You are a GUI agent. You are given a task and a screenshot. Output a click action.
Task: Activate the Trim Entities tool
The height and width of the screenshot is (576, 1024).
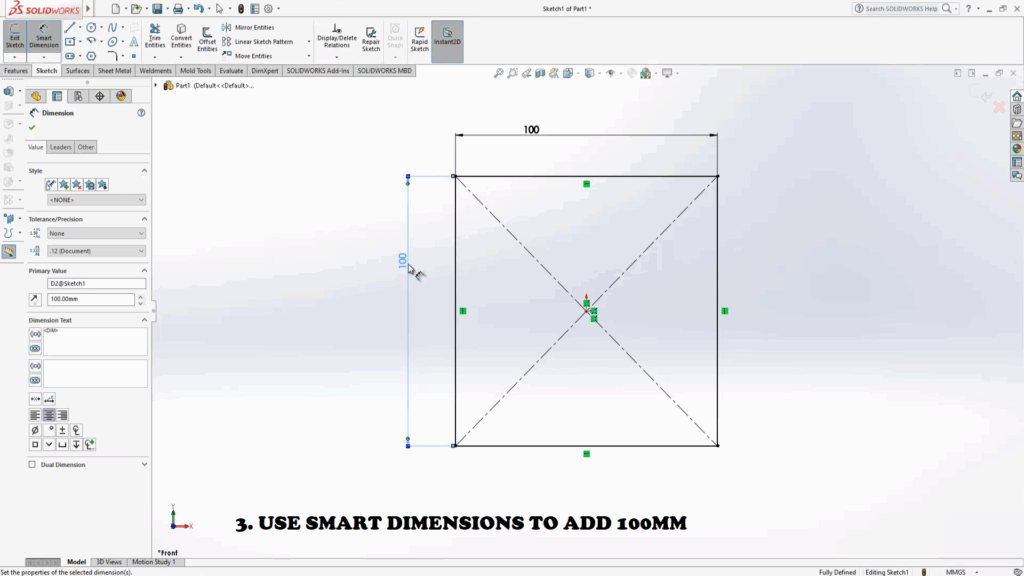(x=155, y=37)
